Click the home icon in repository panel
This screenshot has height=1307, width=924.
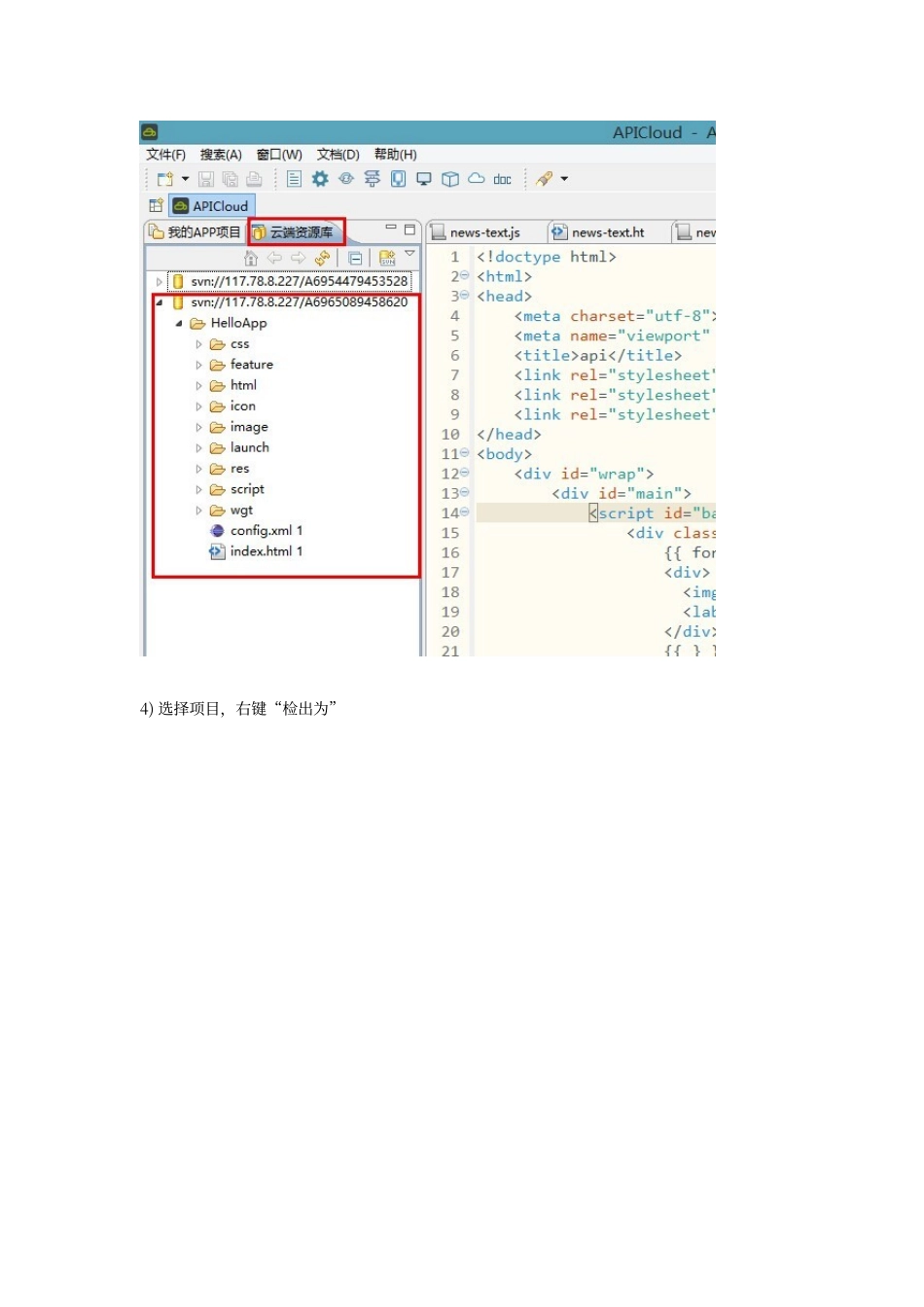[251, 258]
